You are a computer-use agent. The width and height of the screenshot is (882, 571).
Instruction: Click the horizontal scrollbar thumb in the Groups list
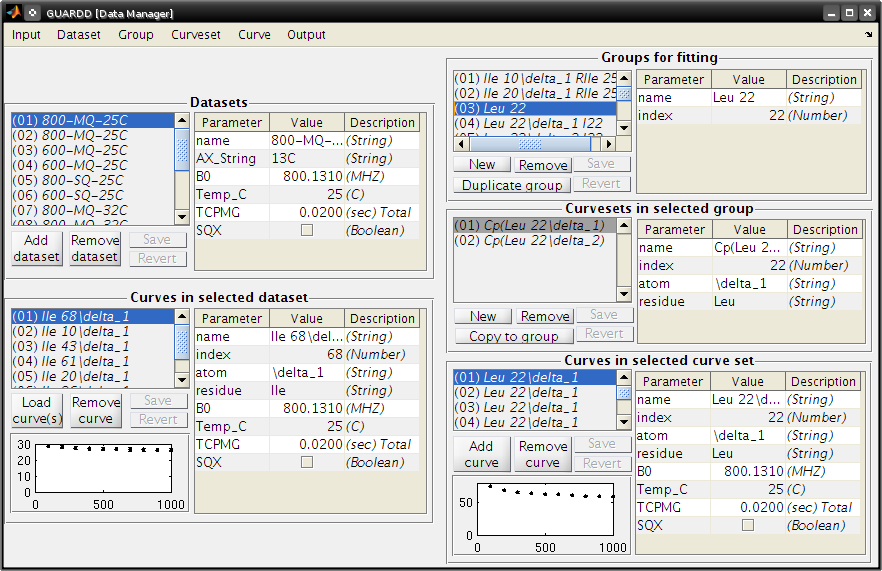tap(530, 143)
